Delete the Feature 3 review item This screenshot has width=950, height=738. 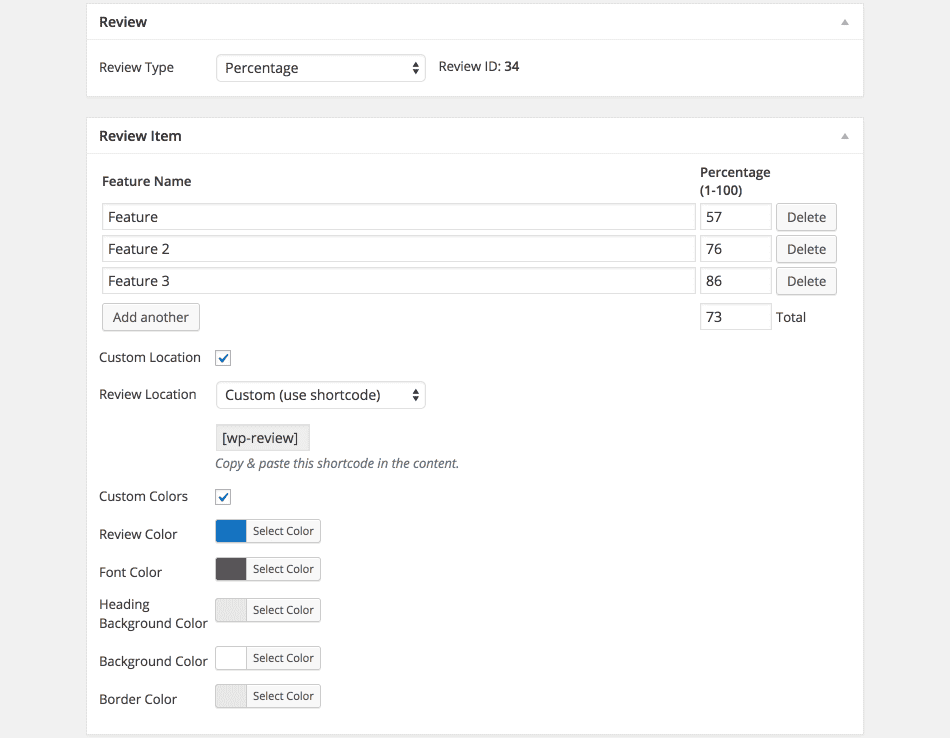[x=806, y=281]
